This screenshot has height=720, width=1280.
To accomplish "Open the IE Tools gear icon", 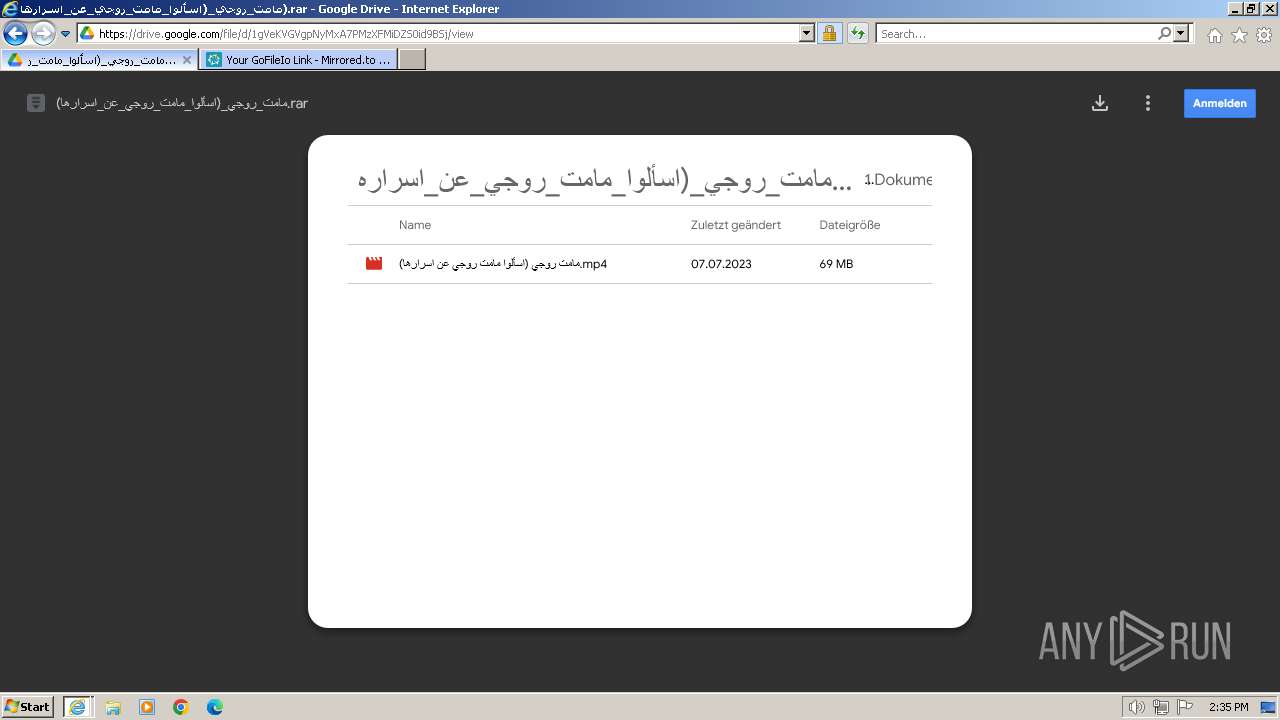I will 1264,35.
